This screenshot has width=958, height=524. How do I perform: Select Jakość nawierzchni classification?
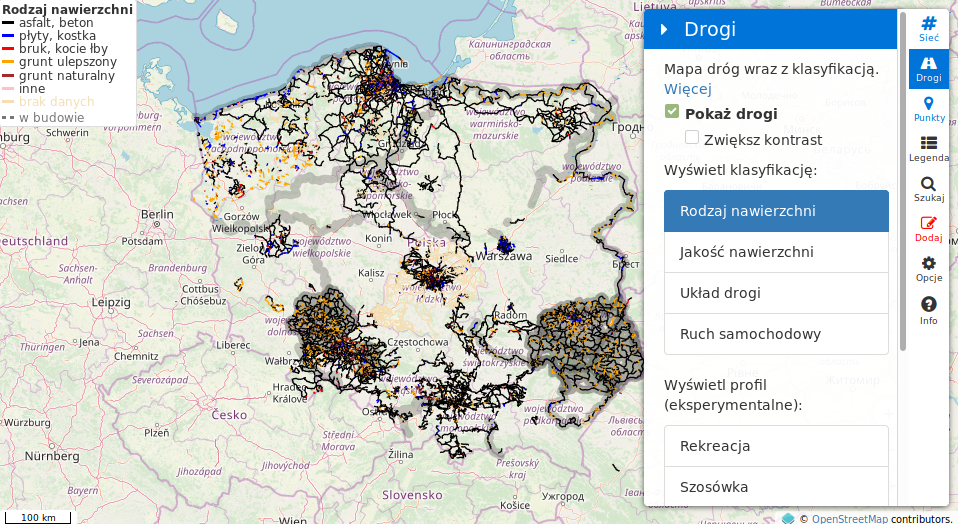click(776, 252)
